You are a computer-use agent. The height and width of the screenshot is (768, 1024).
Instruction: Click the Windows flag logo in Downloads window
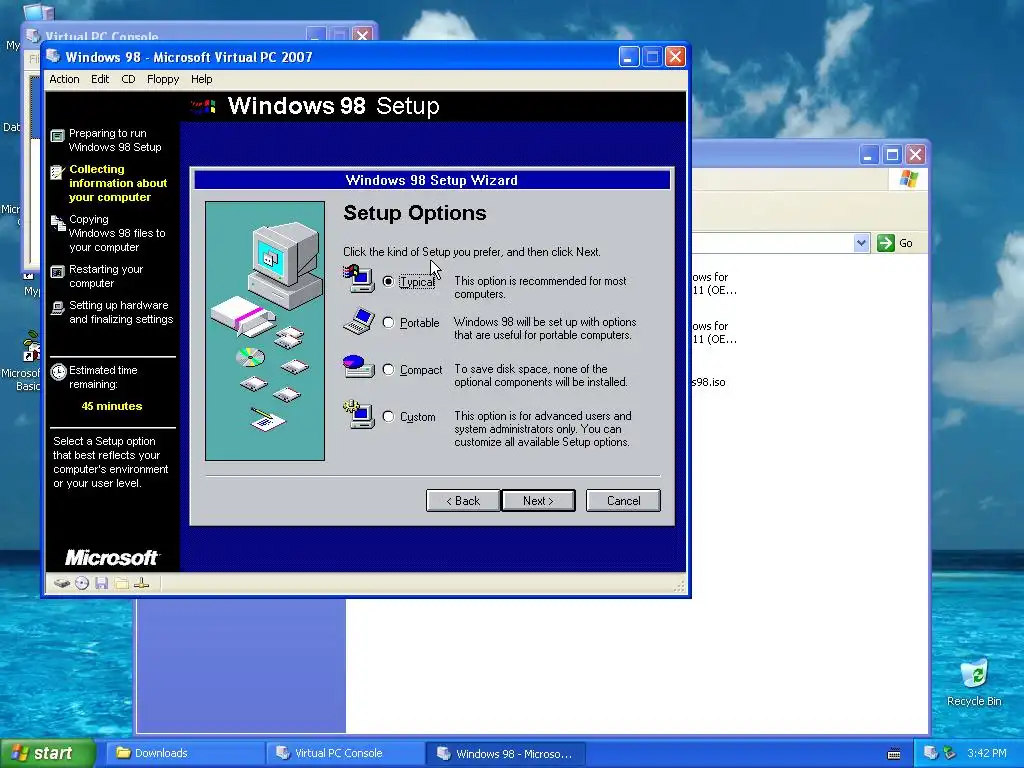(908, 179)
